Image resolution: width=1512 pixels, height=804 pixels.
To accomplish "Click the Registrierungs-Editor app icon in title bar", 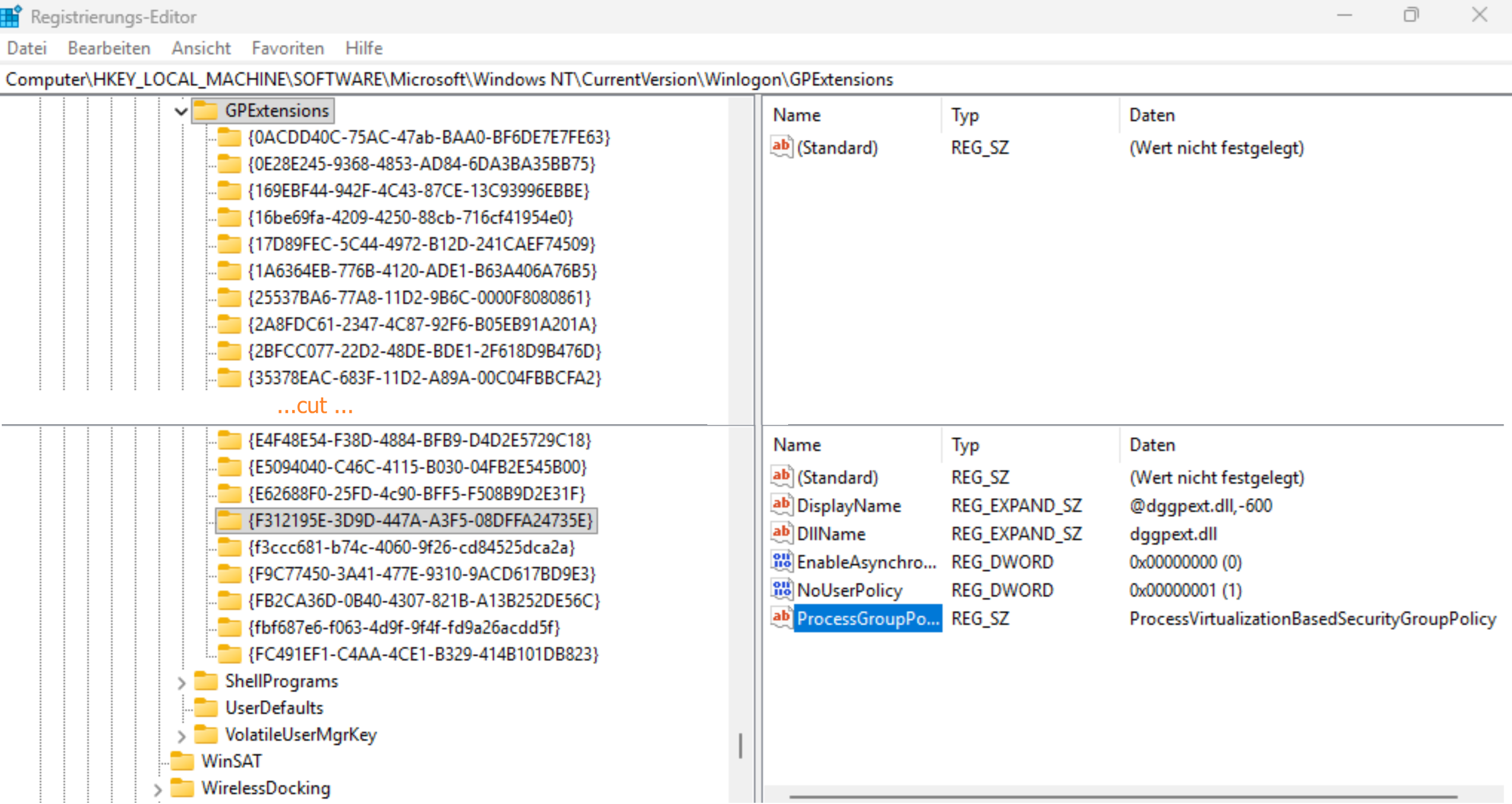I will 11,16.
